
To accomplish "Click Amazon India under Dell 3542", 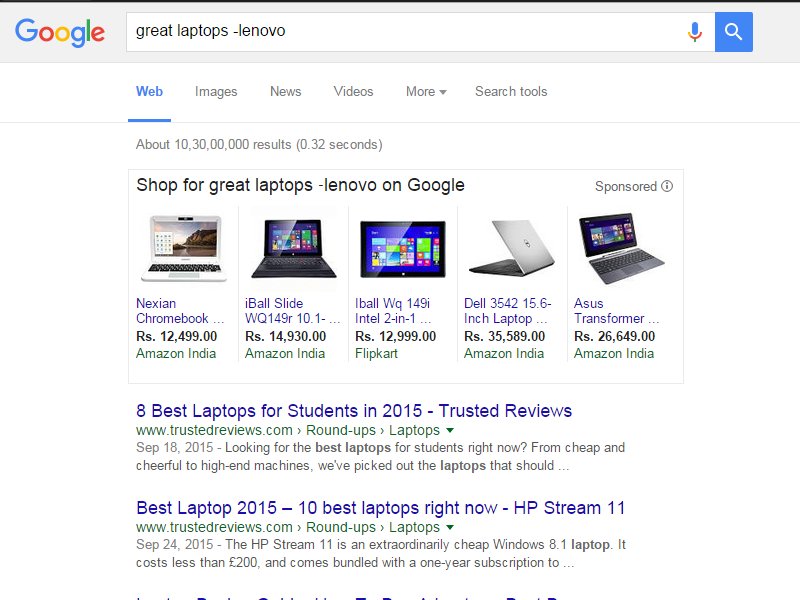I will [504, 354].
